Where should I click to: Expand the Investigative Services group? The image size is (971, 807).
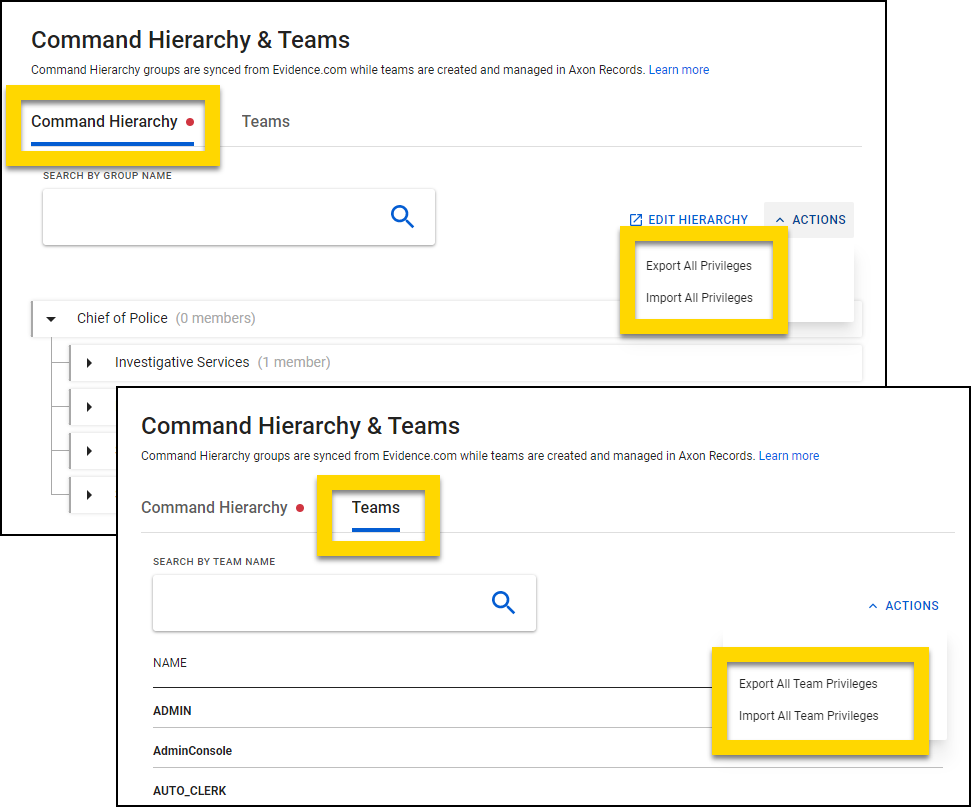(89, 361)
